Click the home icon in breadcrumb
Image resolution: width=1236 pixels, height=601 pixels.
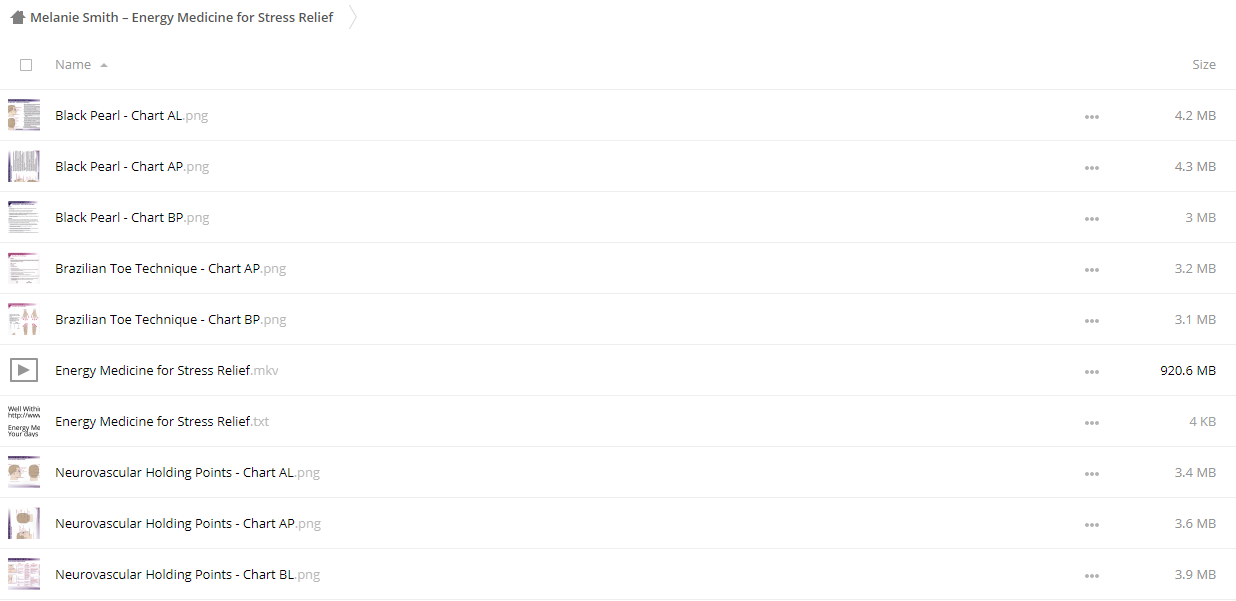point(17,18)
